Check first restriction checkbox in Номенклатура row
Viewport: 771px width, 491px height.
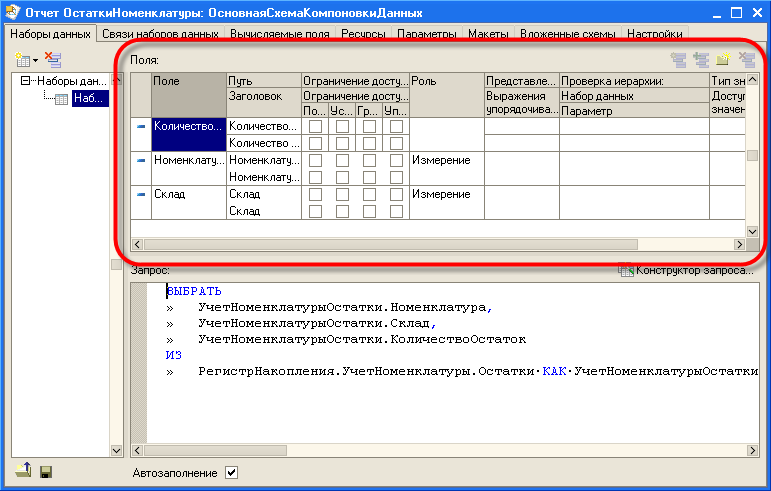[x=315, y=160]
